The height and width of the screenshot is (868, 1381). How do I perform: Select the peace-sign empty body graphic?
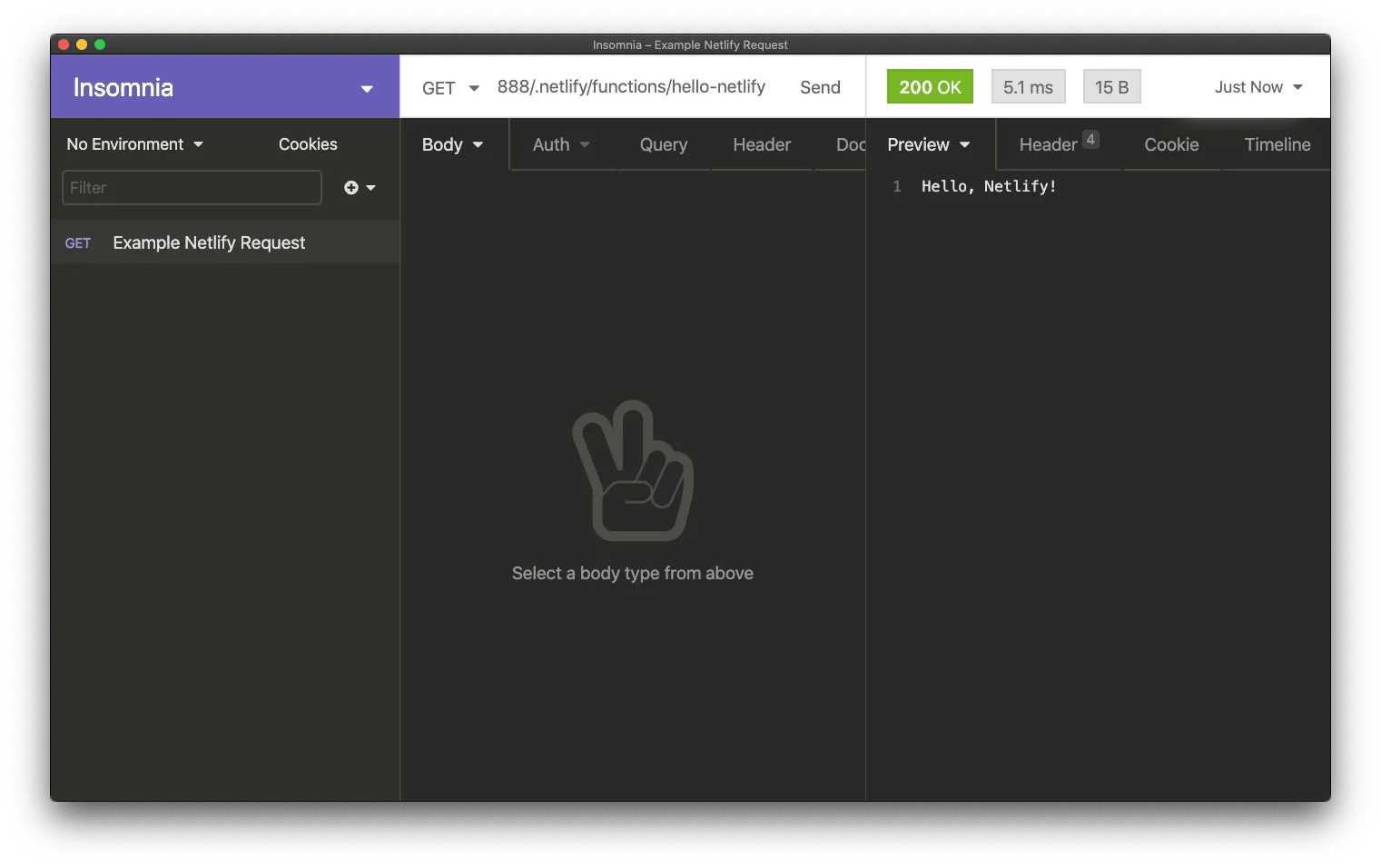tap(632, 470)
